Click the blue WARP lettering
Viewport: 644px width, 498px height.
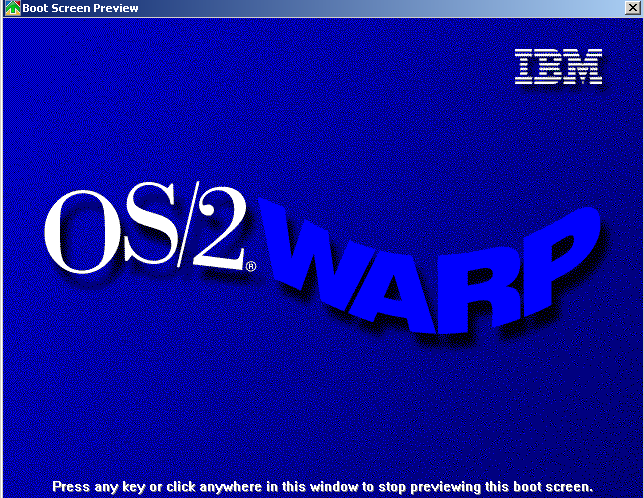tap(430, 267)
